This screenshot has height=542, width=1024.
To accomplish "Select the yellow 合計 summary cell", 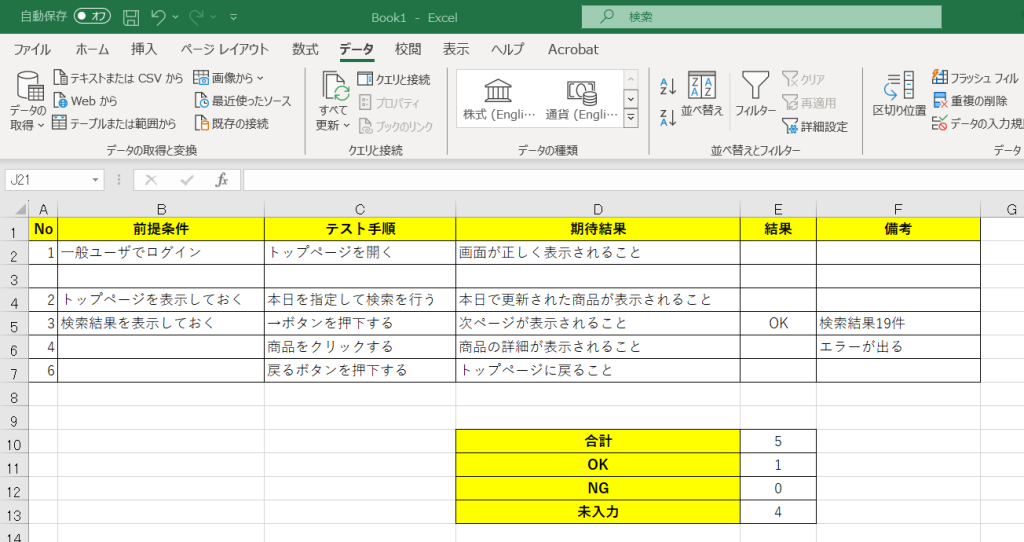I will click(x=598, y=441).
